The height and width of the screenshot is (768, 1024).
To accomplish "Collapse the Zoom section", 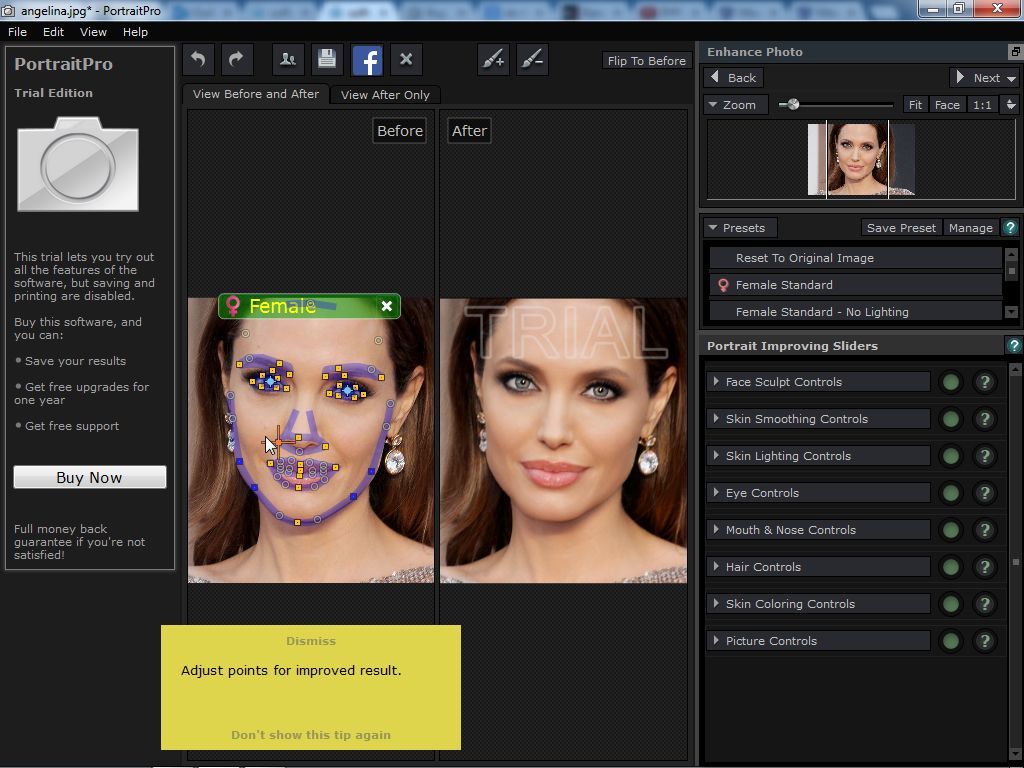I will 734,104.
